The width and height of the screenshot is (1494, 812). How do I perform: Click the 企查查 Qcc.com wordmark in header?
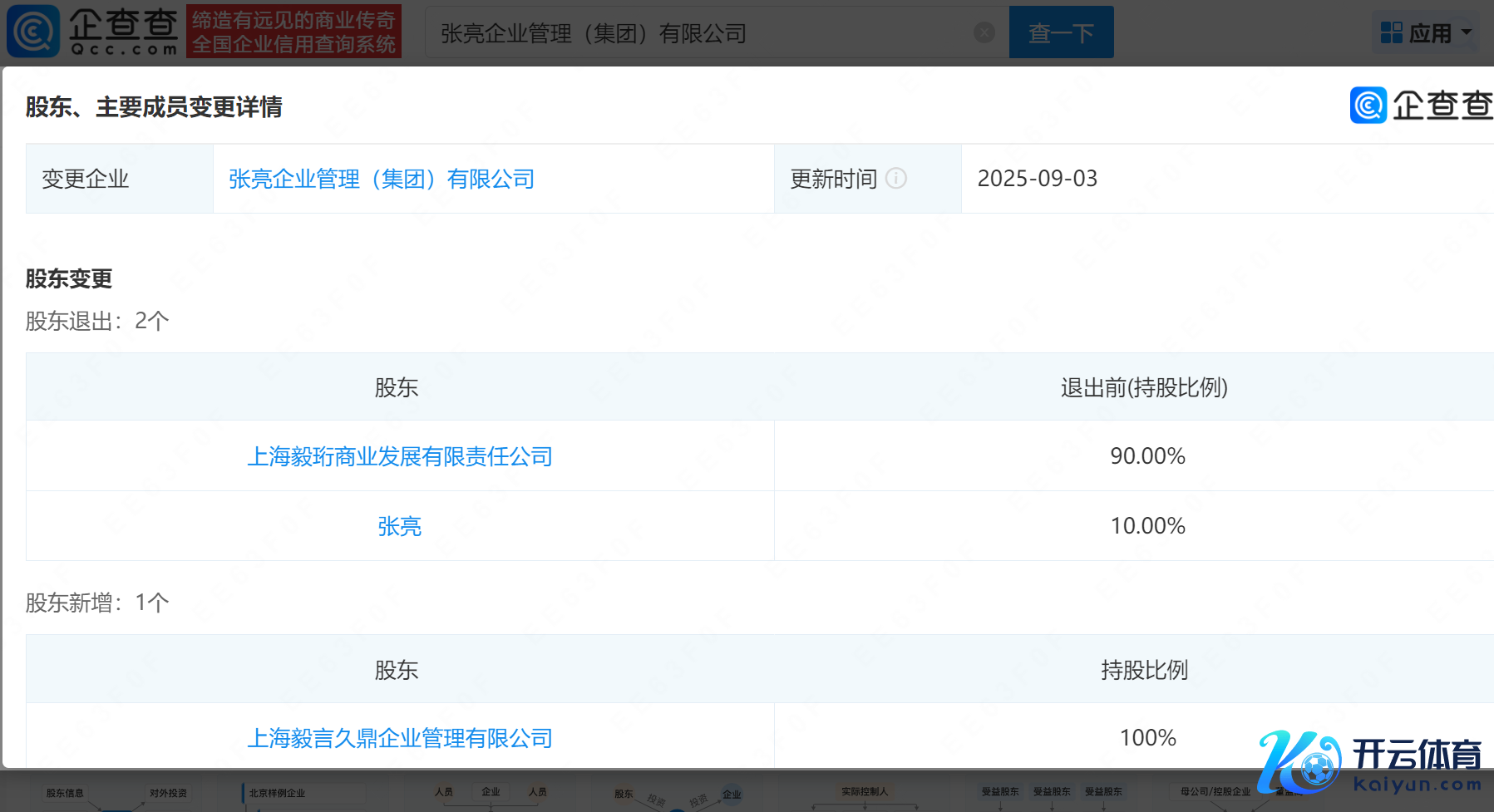click(x=123, y=32)
